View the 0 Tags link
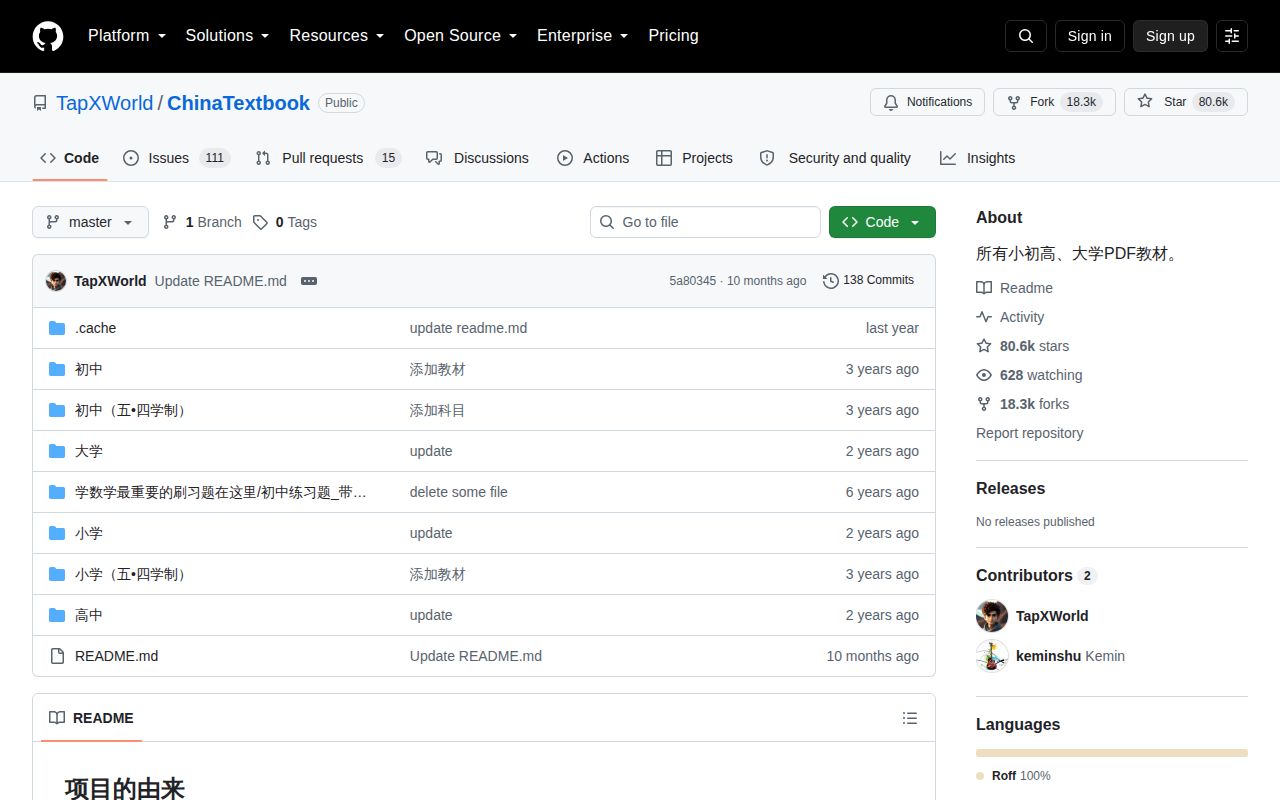1280x800 pixels. click(x=285, y=222)
